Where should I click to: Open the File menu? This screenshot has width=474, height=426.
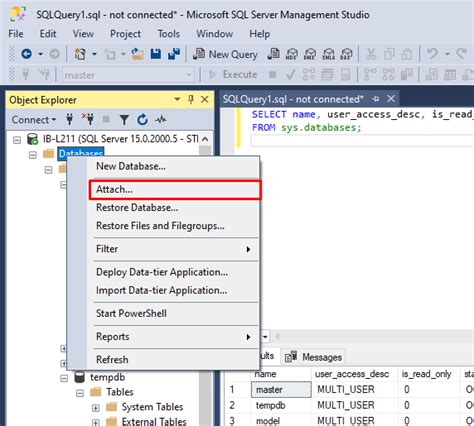(x=16, y=34)
